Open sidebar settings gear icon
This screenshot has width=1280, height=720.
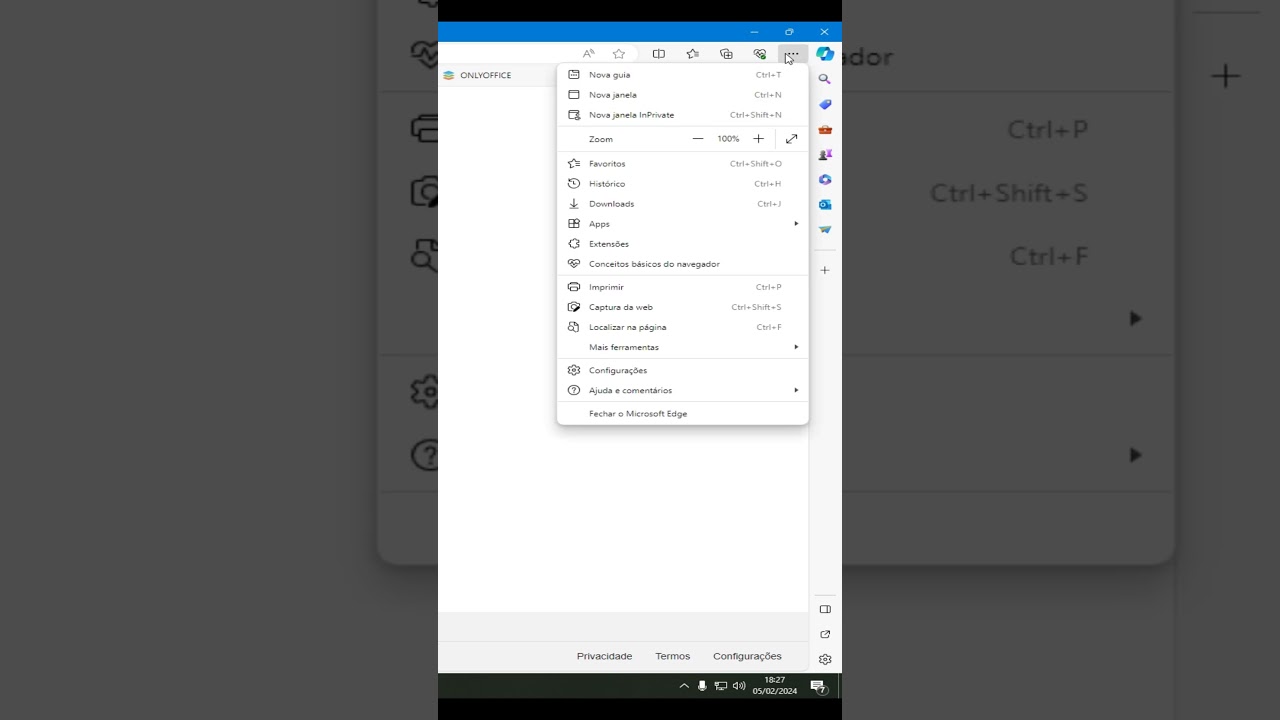825,659
